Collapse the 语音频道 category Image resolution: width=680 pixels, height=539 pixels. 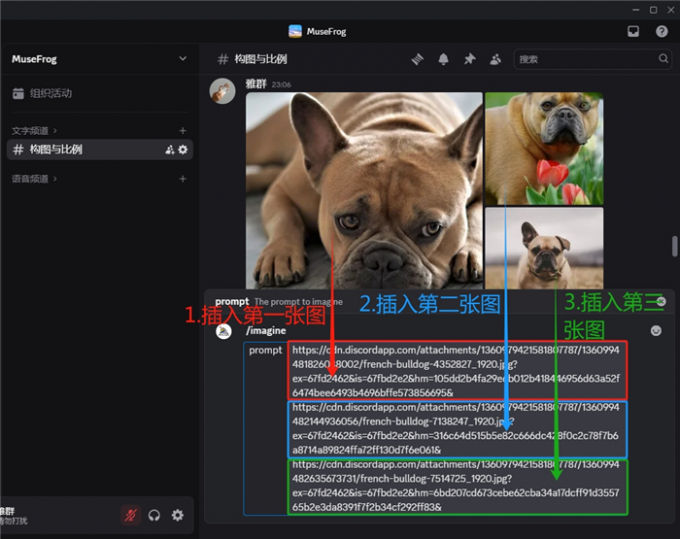(x=34, y=179)
